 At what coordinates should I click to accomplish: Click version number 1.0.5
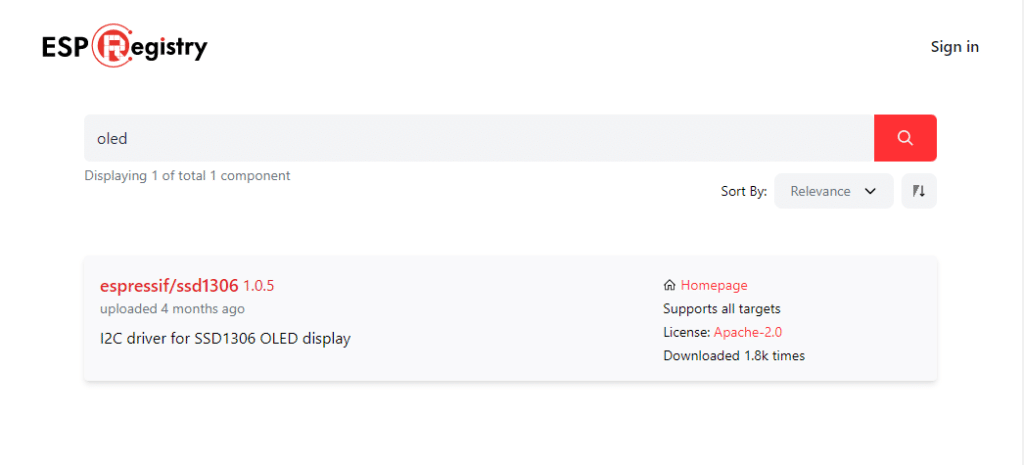click(x=259, y=286)
